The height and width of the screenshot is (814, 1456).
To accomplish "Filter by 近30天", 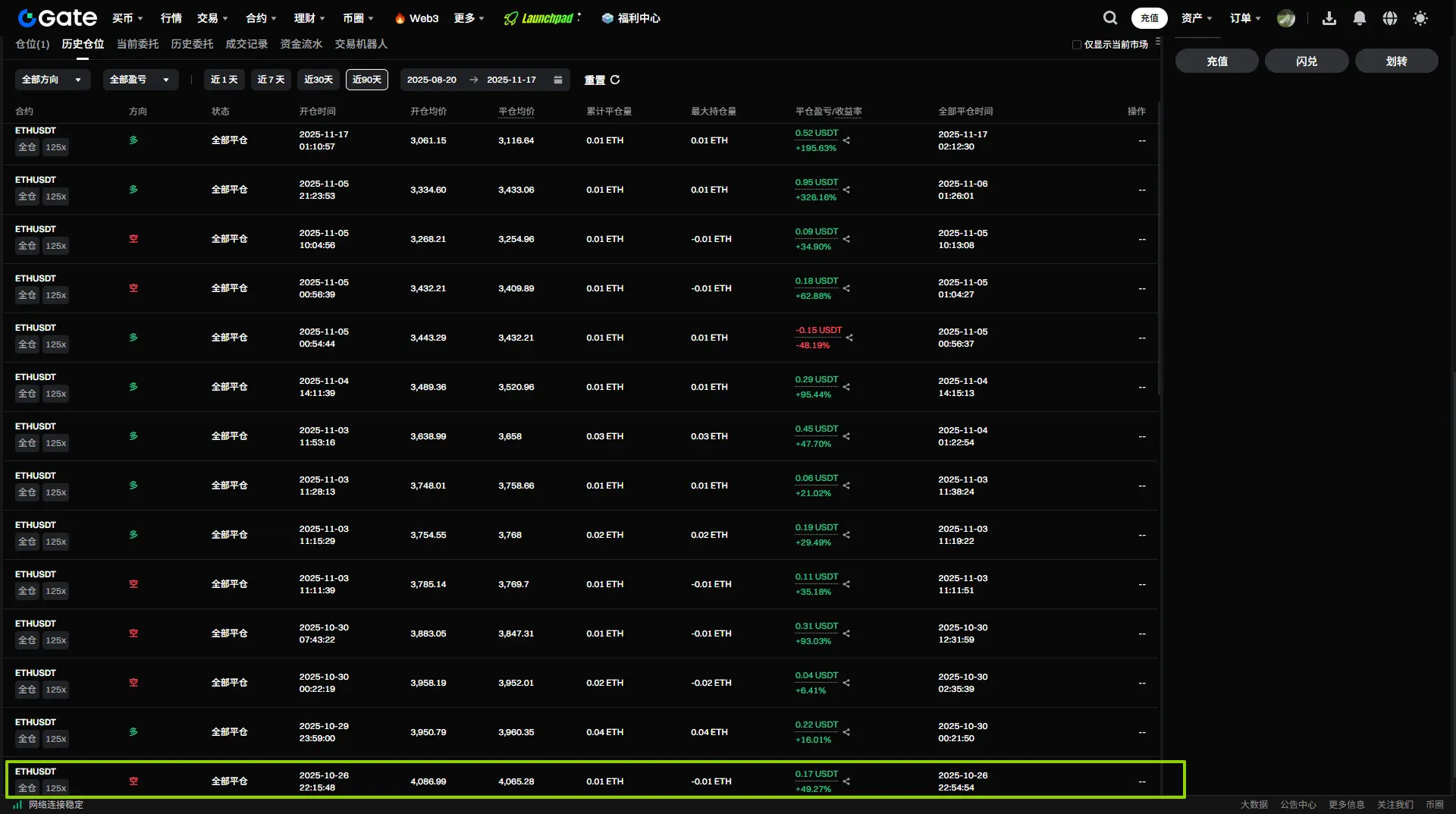I will pos(318,80).
